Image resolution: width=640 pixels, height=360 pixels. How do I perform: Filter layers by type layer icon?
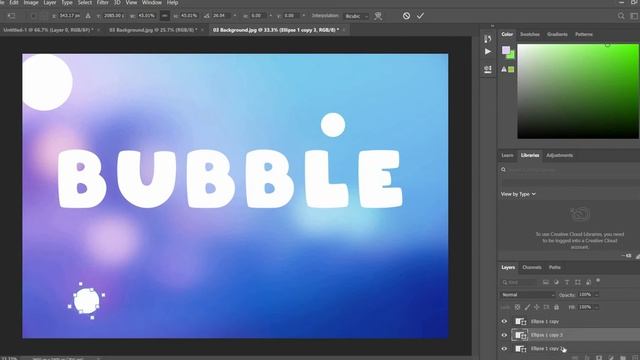tap(567, 282)
